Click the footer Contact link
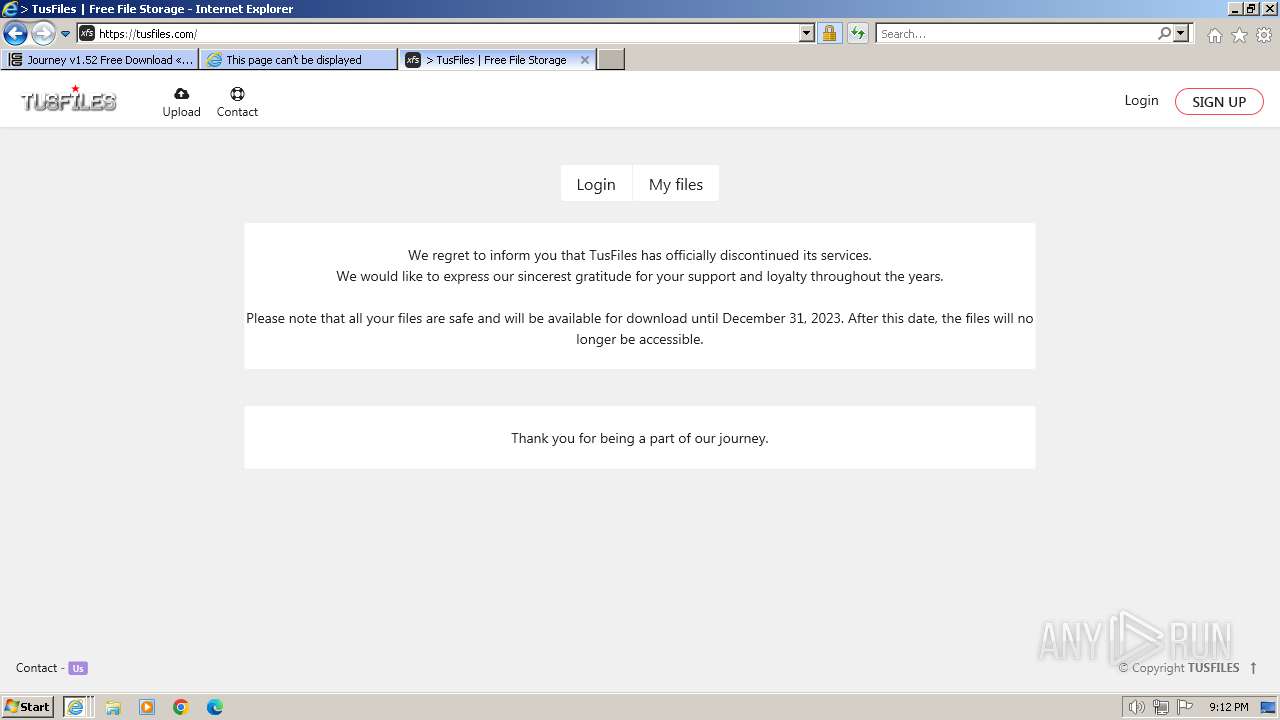Viewport: 1280px width, 720px height. point(36,668)
